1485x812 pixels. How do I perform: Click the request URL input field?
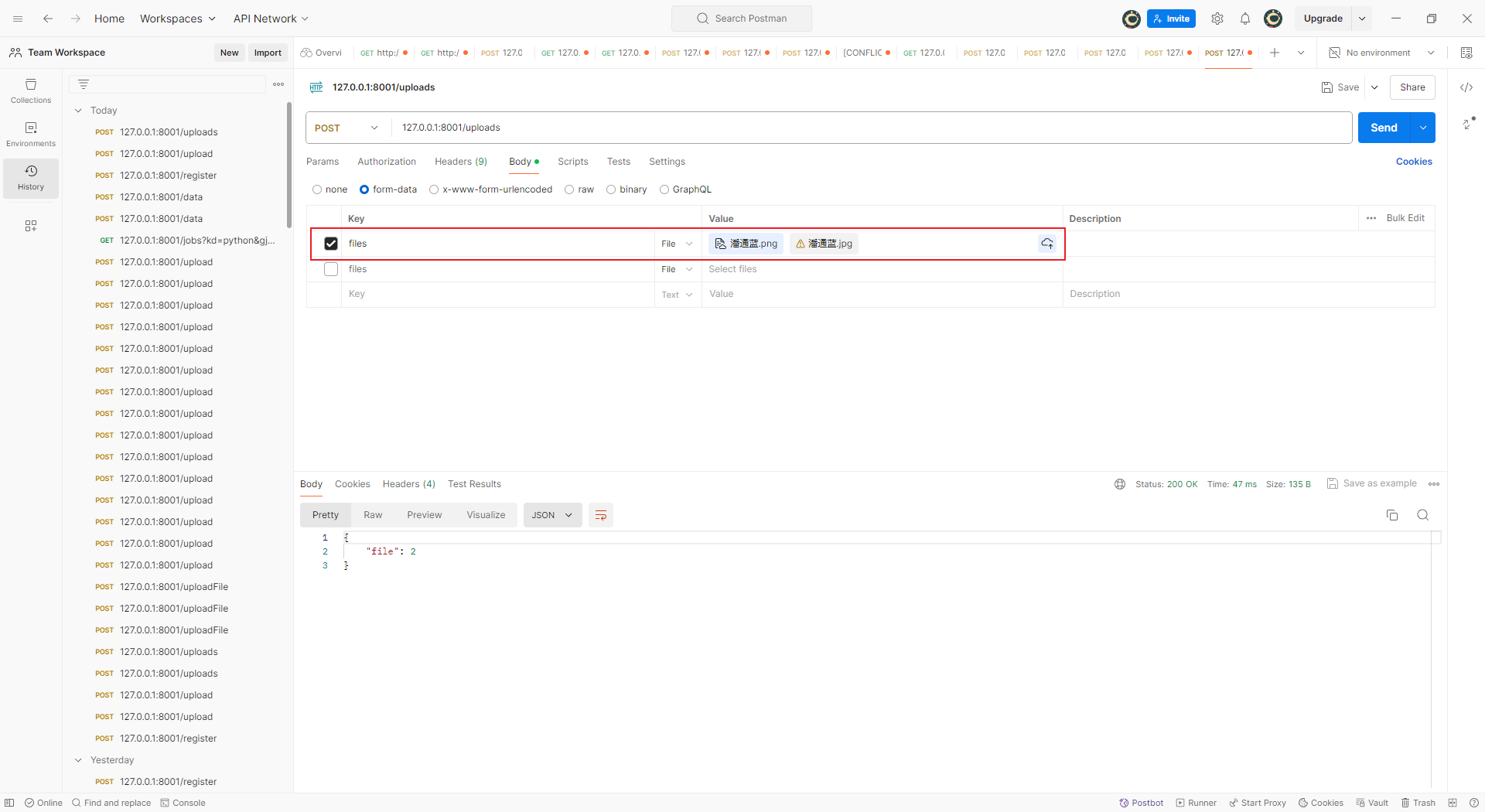click(872, 128)
